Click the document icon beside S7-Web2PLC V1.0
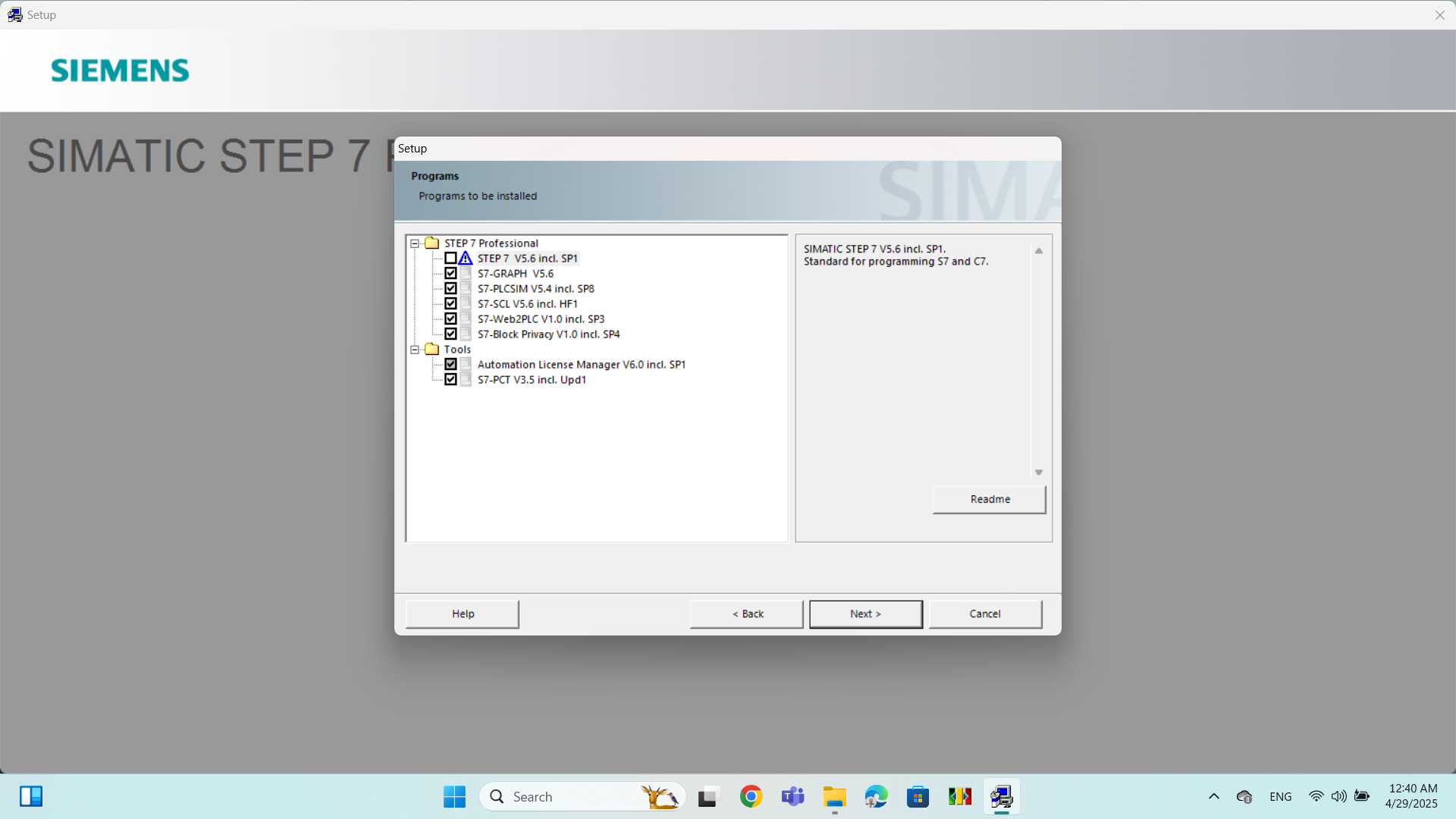The image size is (1456, 819). click(x=466, y=319)
